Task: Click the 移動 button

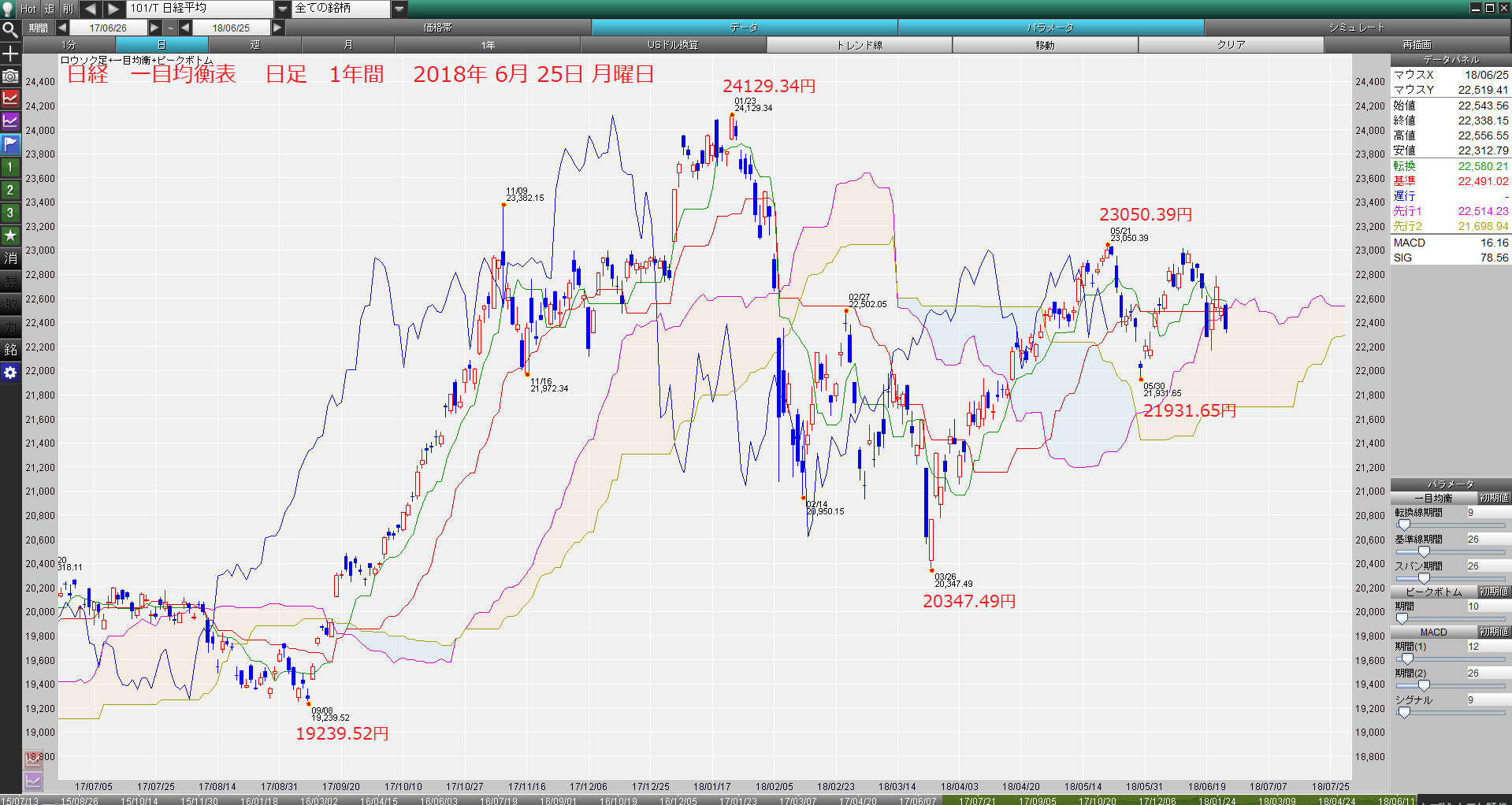Action: 1045,45
